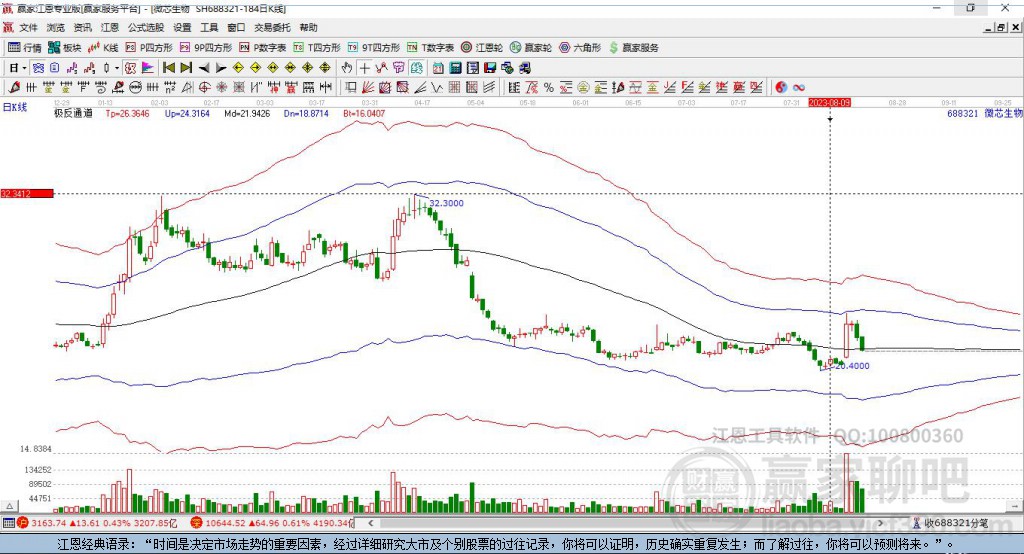The width and height of the screenshot is (1024, 554).
Task: Toggle the highlighted 权 adjust-price button
Action: point(130,68)
